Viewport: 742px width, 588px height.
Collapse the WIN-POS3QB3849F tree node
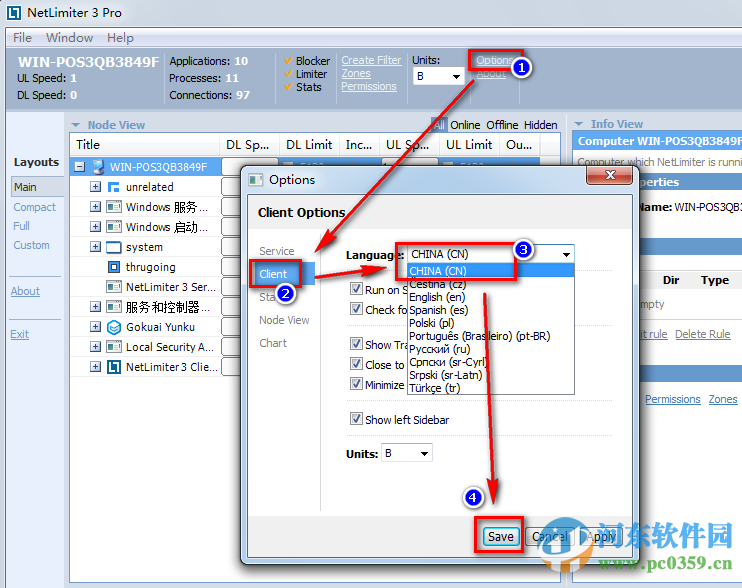80,167
